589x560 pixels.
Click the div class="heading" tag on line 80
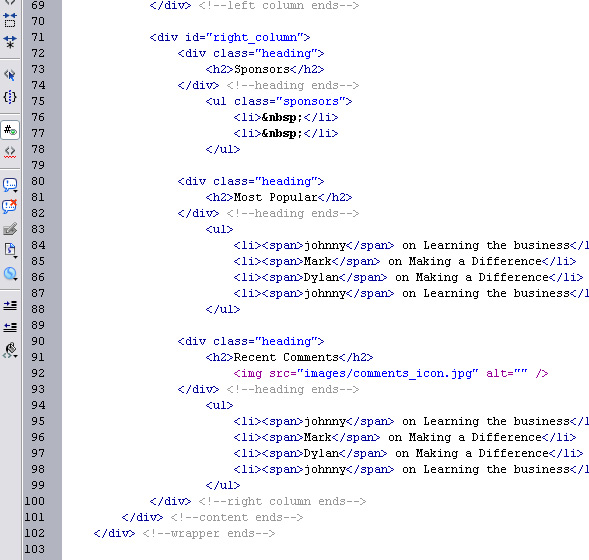(251, 182)
